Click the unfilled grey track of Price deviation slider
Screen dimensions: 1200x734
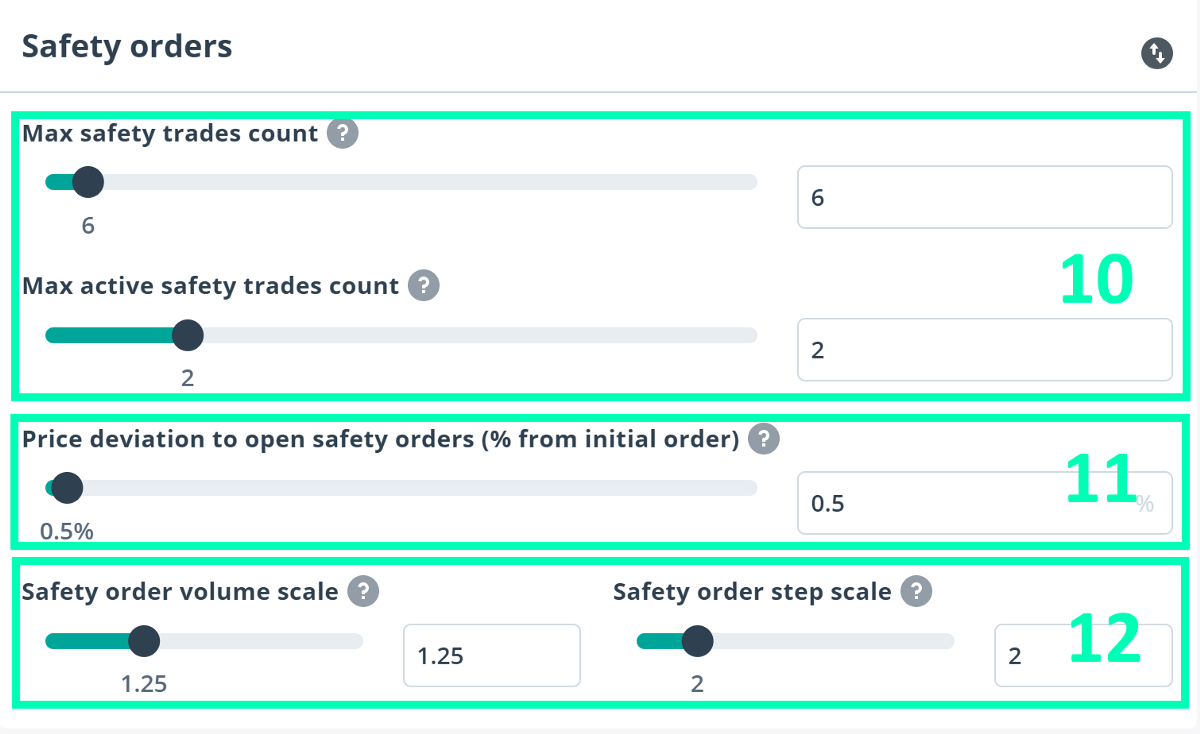(420, 488)
